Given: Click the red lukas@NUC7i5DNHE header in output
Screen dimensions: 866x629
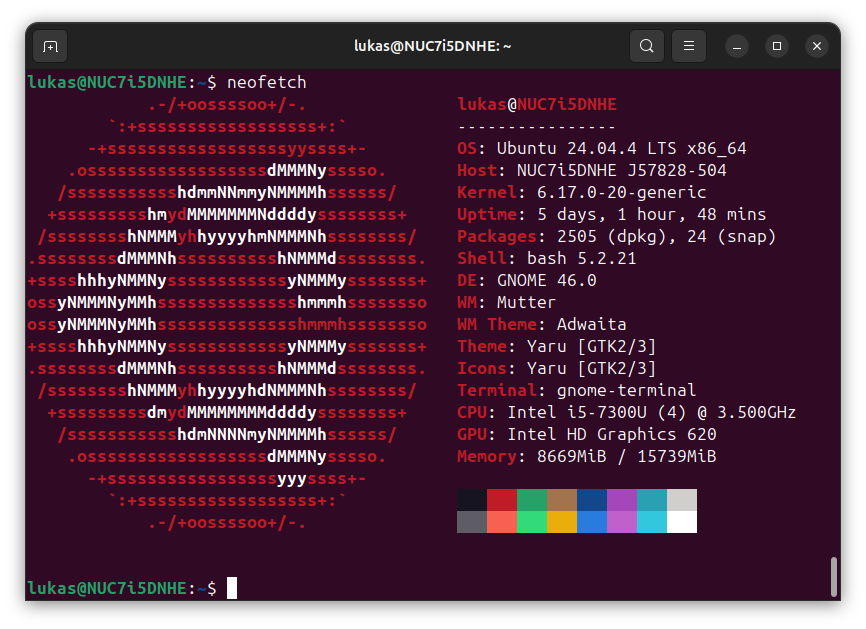Looking at the screenshot, I should 537,104.
